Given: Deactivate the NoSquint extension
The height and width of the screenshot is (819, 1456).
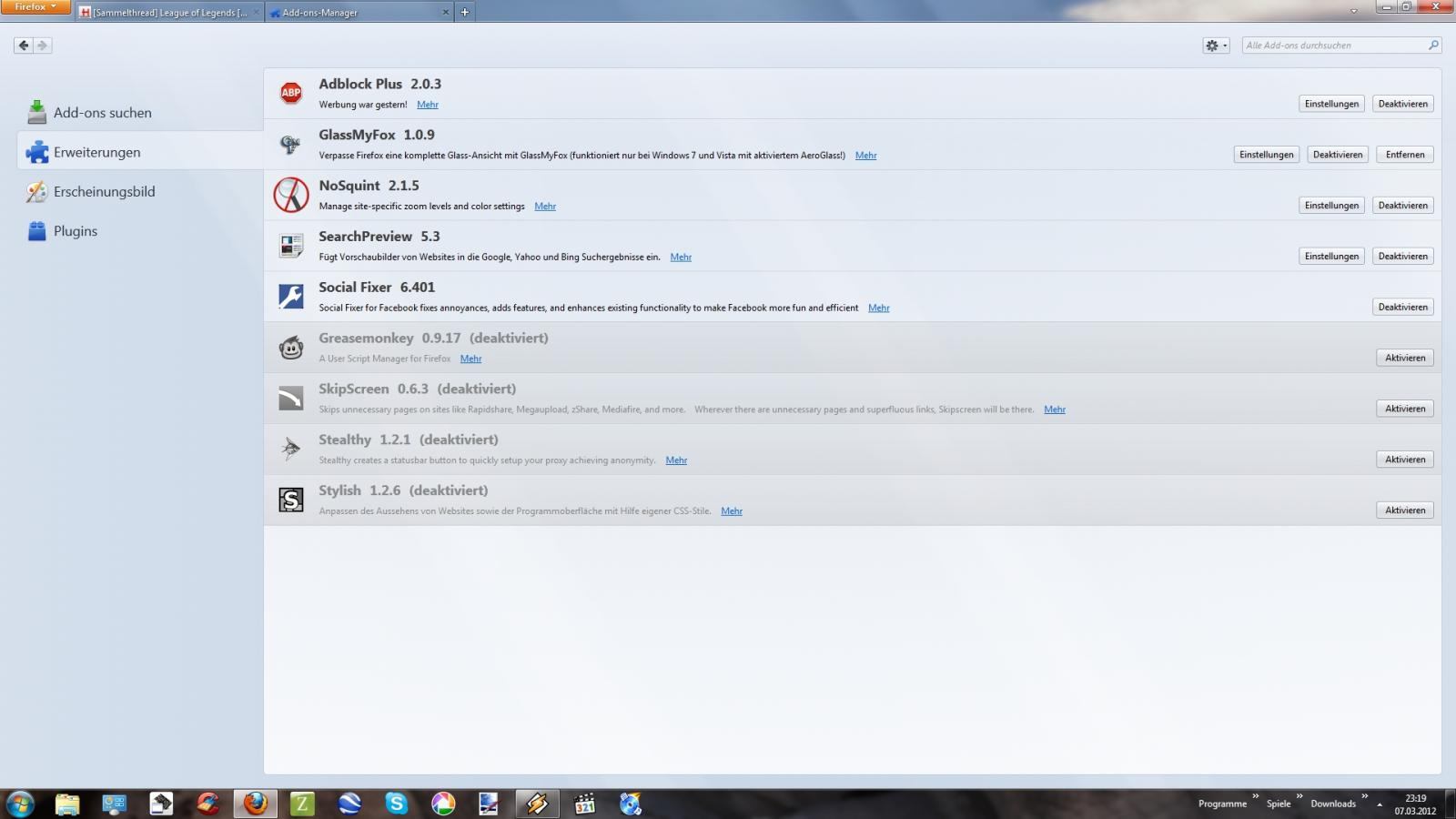Looking at the screenshot, I should click(x=1402, y=206).
